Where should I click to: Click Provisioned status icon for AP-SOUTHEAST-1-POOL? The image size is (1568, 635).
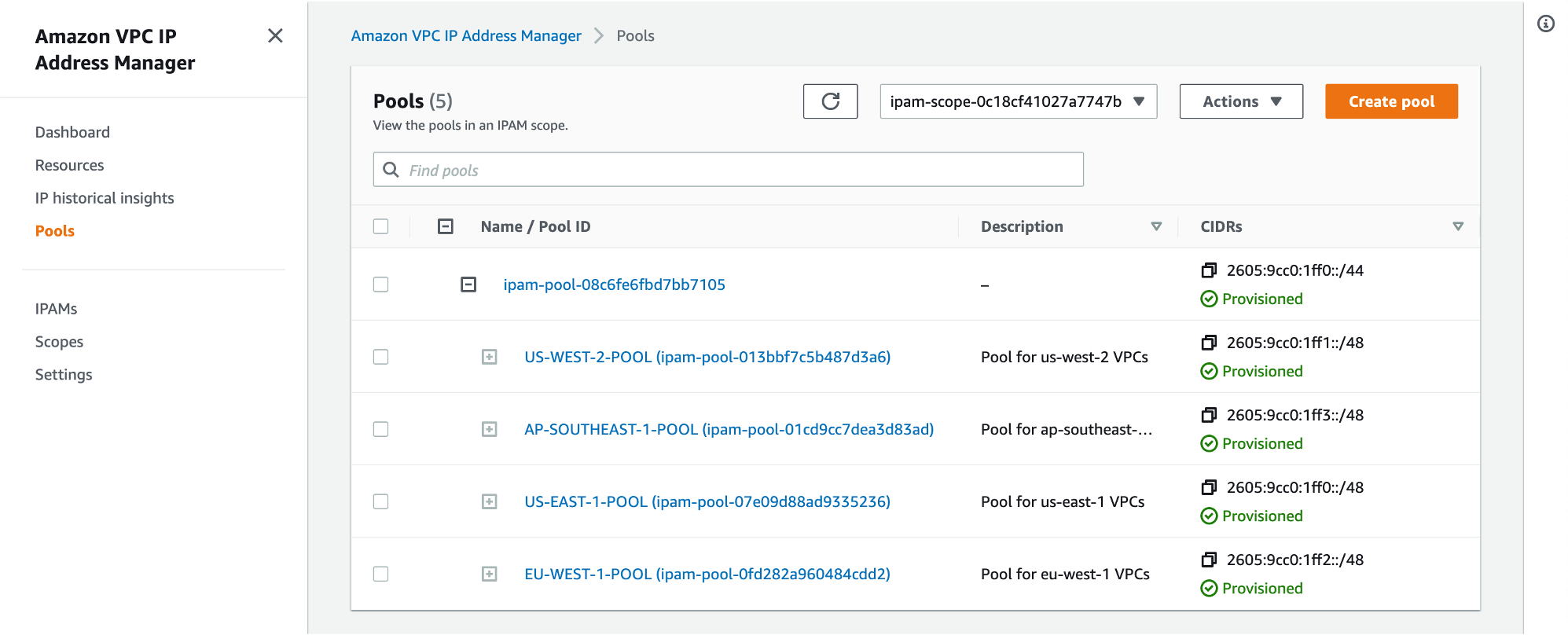[1209, 443]
